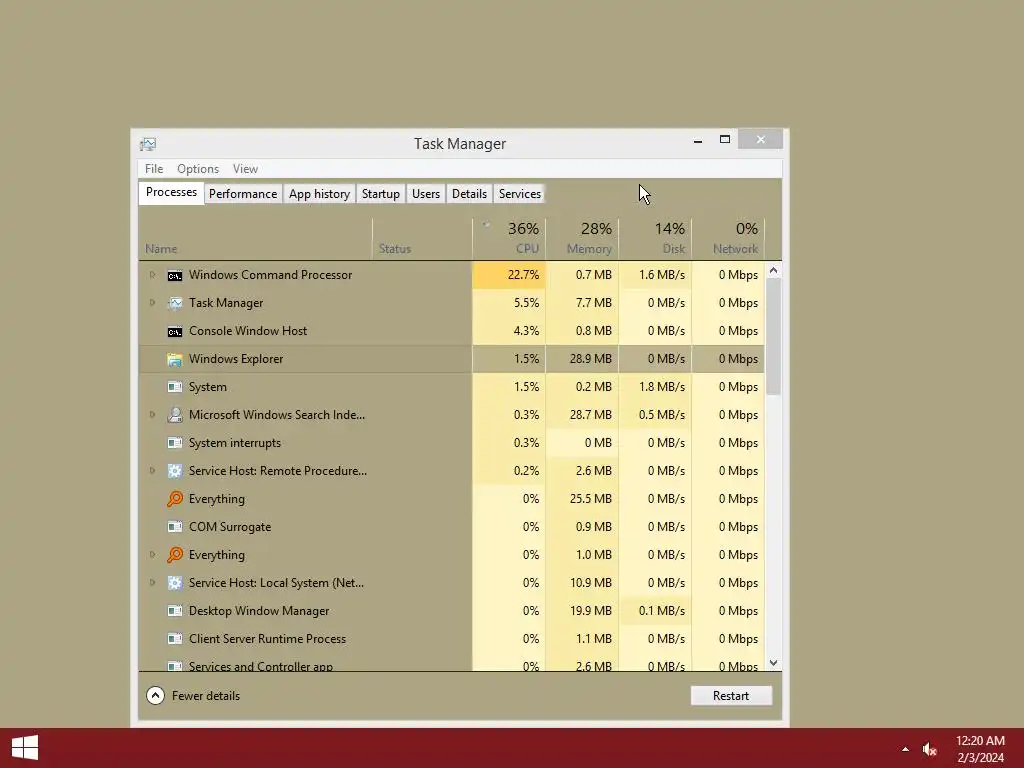The height and width of the screenshot is (768, 1024).
Task: Click the 19.9 MB memory cell
Action: coord(583,611)
